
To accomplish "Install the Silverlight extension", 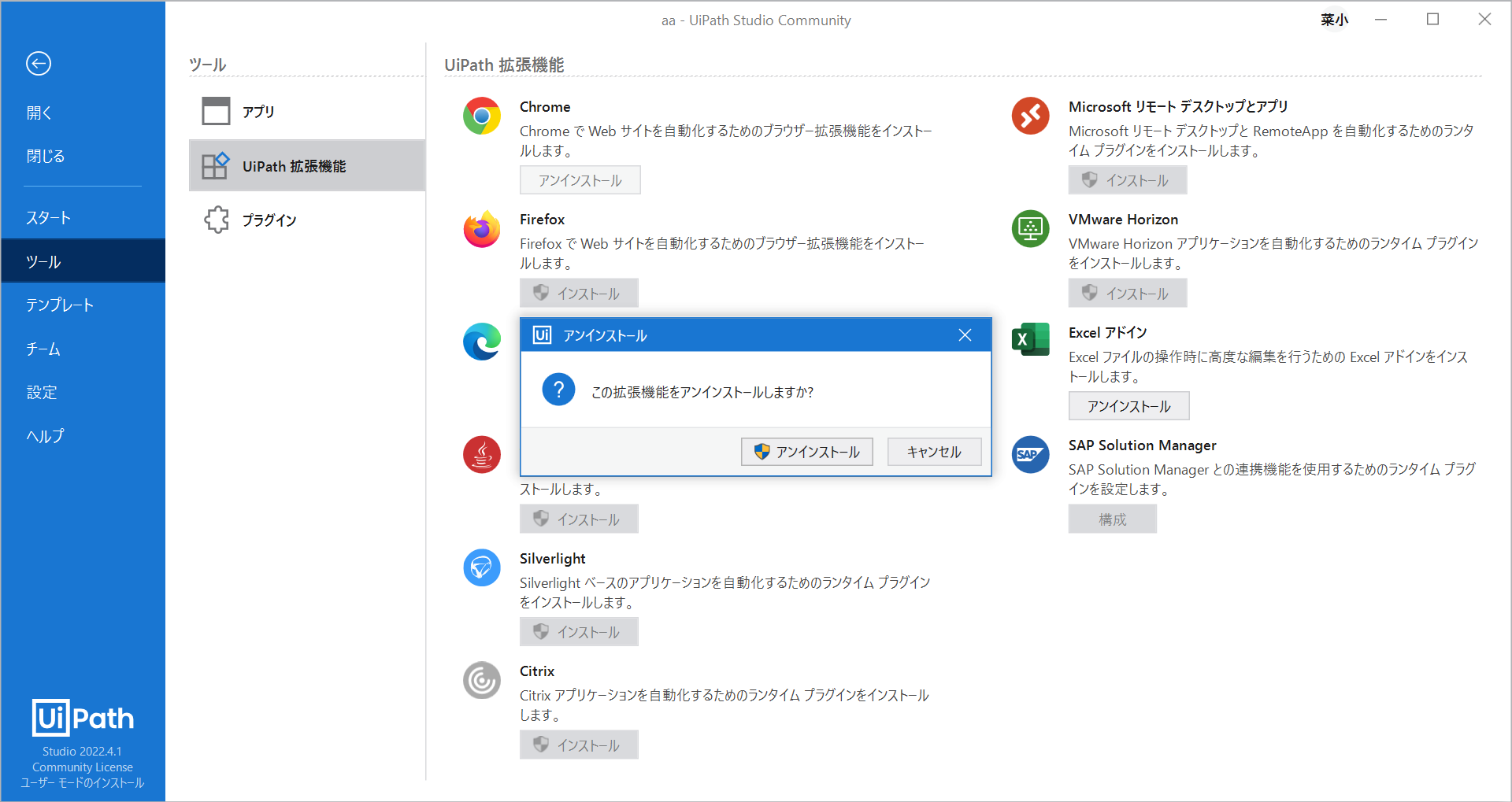I will click(x=579, y=631).
